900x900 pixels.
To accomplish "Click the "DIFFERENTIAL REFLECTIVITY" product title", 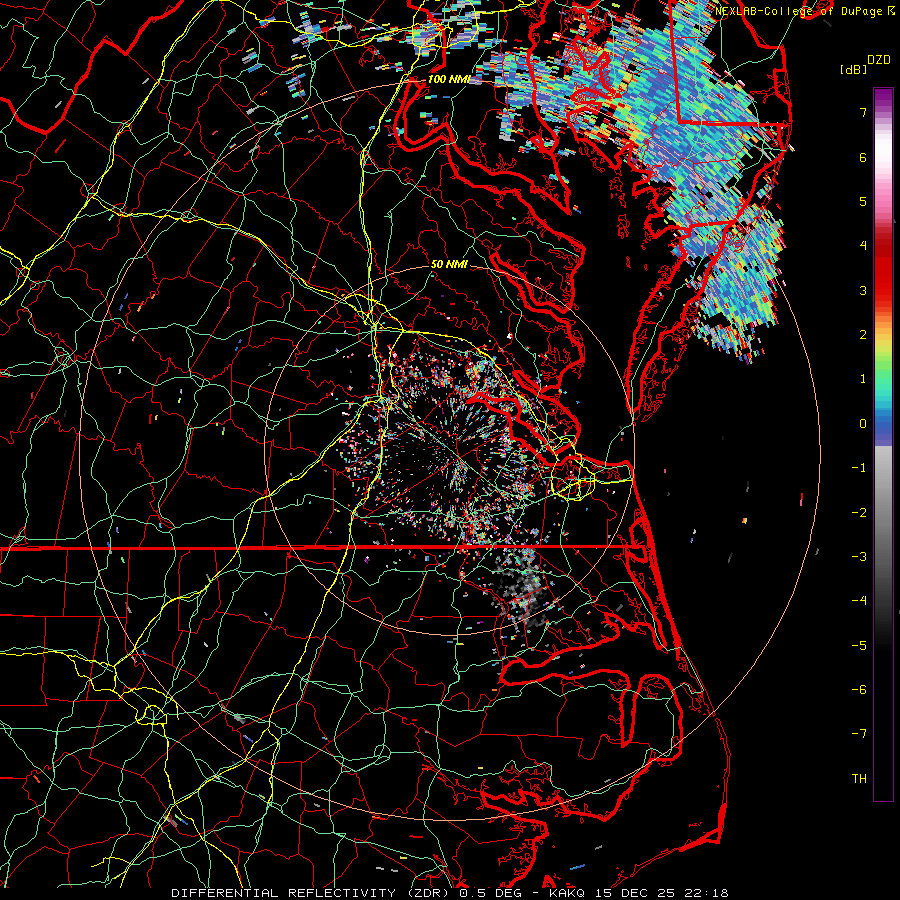I will (x=284, y=893).
